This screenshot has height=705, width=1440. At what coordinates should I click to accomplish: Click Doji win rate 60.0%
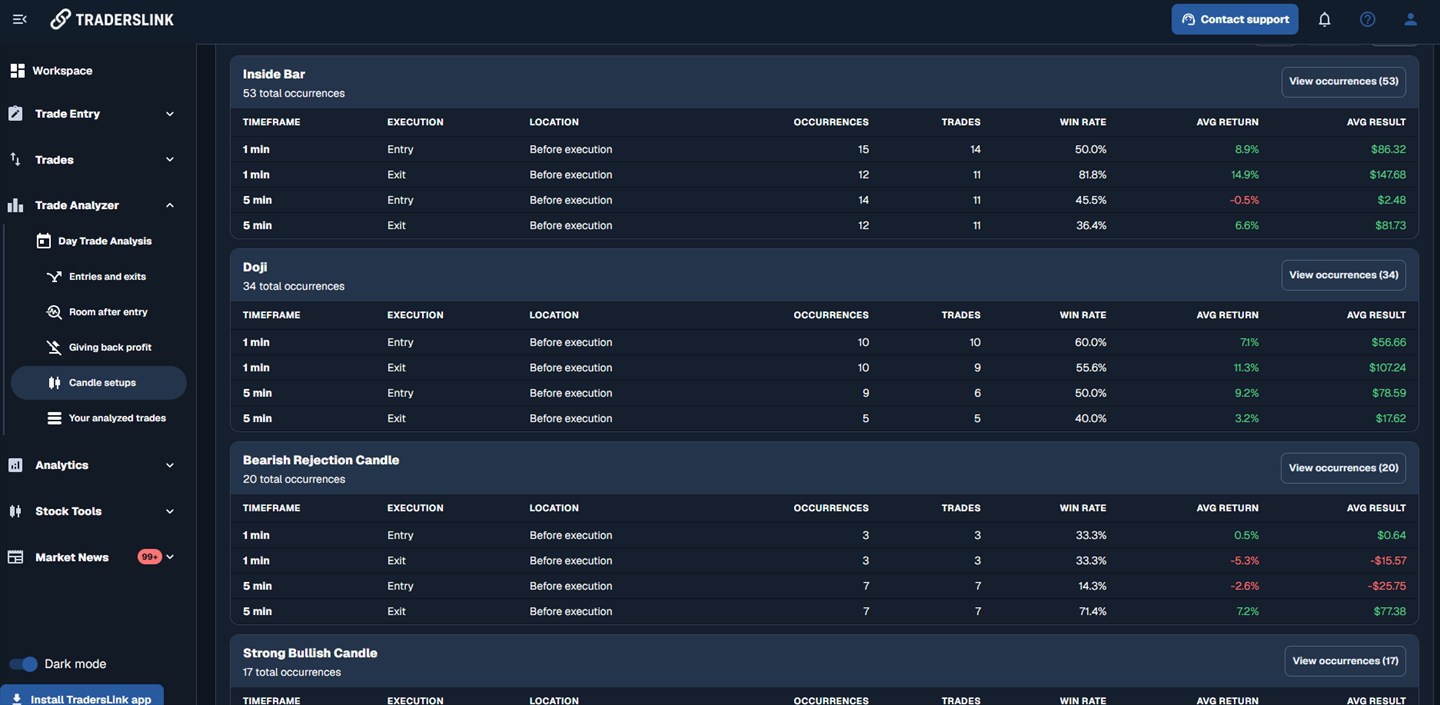pyautogui.click(x=1091, y=342)
